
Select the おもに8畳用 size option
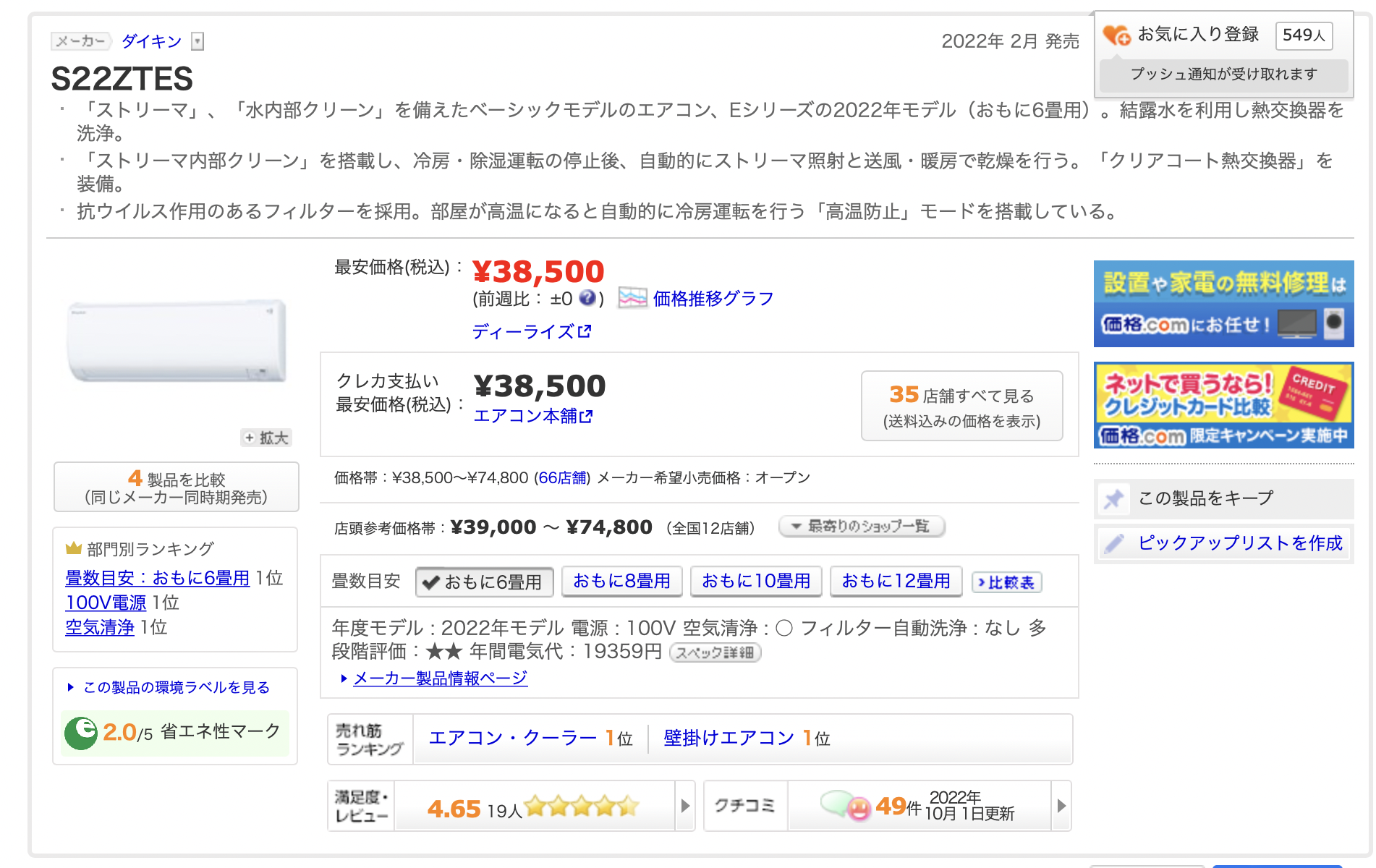click(x=621, y=581)
